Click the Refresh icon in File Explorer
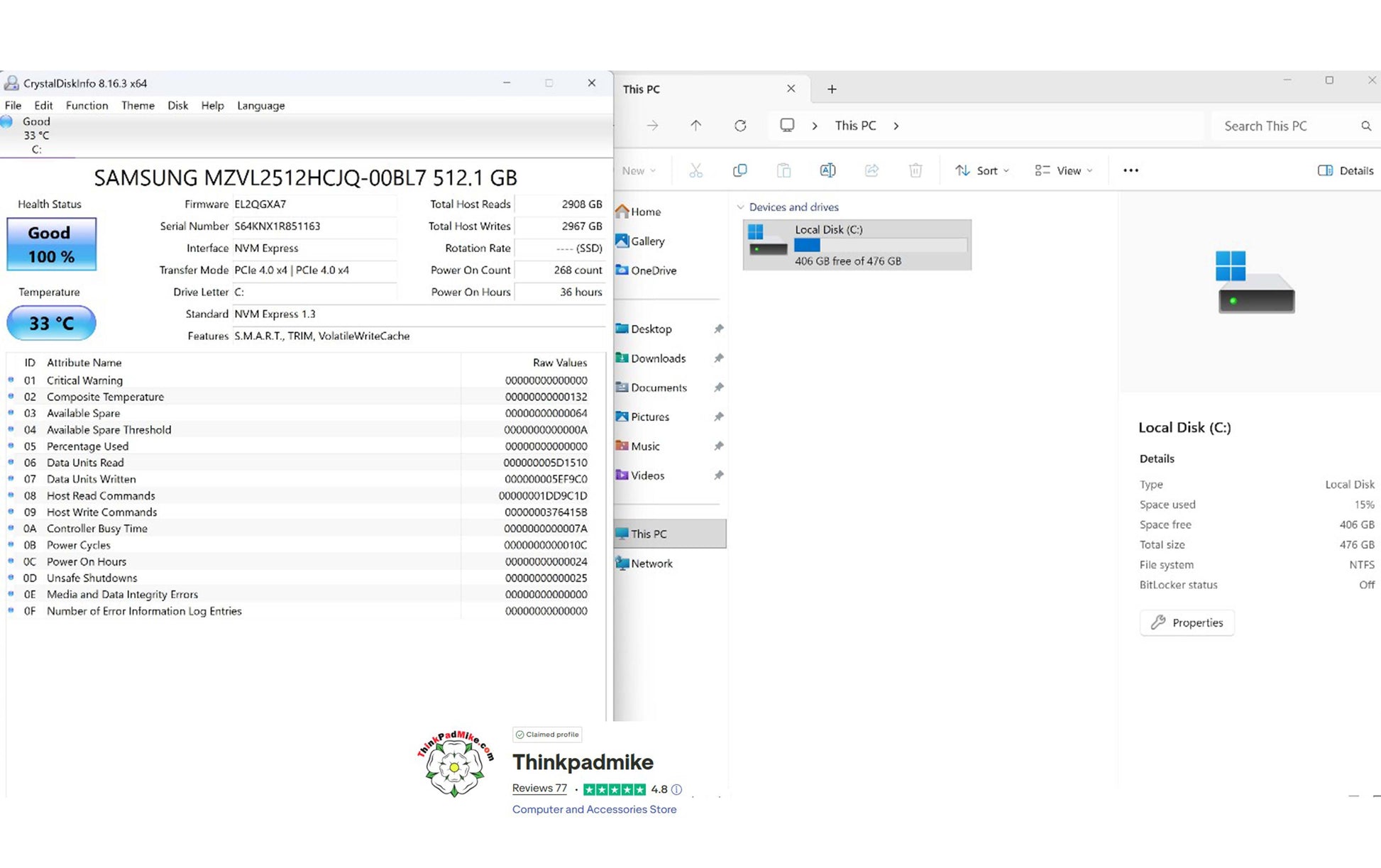Screen dimensions: 1381x868 [740, 126]
